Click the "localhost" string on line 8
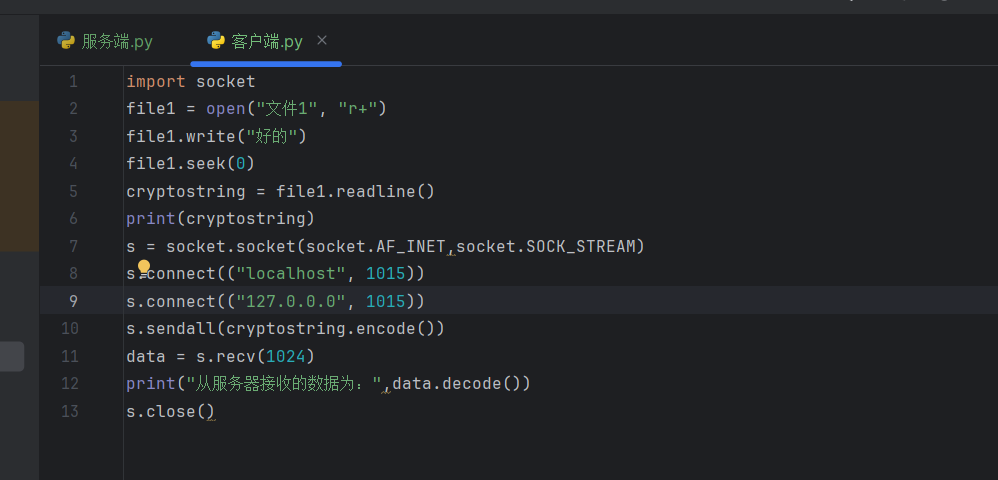 click(291, 274)
